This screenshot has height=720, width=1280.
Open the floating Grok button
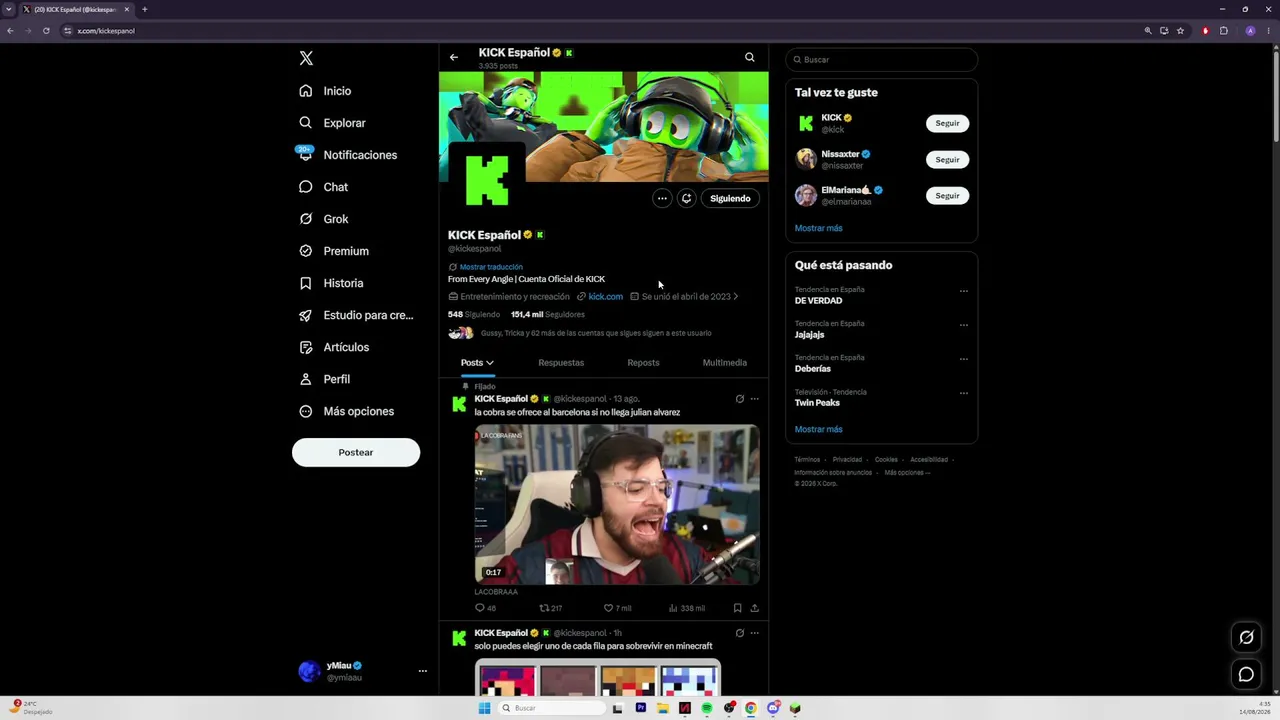click(x=1246, y=637)
